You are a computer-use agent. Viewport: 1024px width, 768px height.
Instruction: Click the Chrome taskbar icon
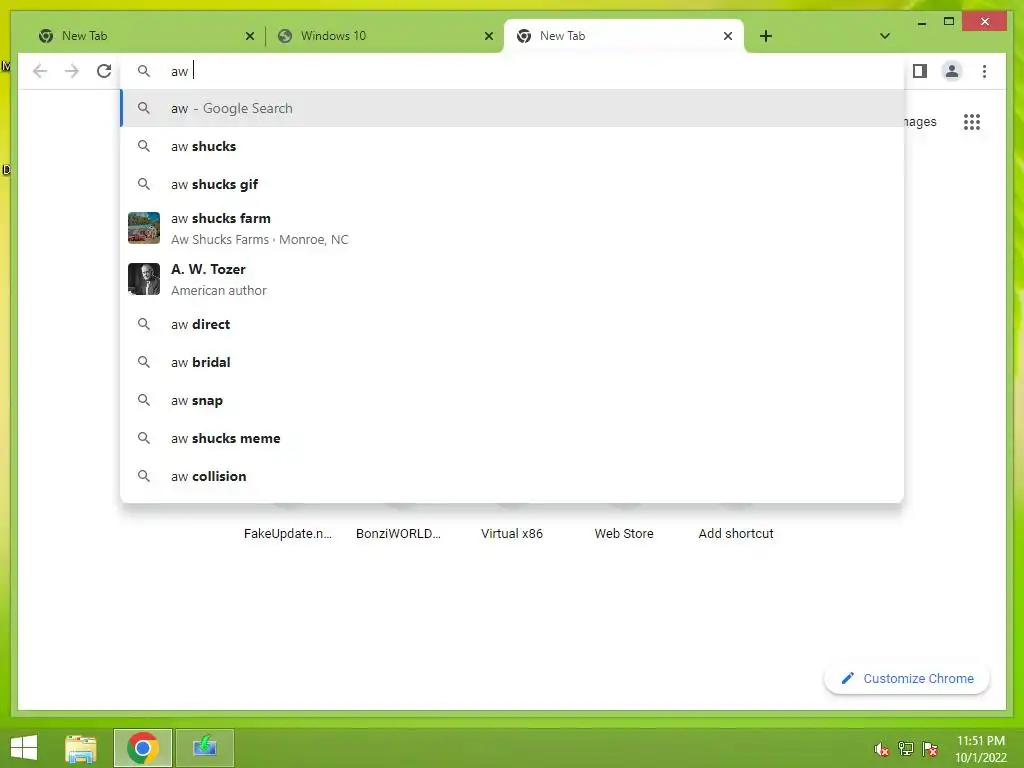pyautogui.click(x=143, y=748)
